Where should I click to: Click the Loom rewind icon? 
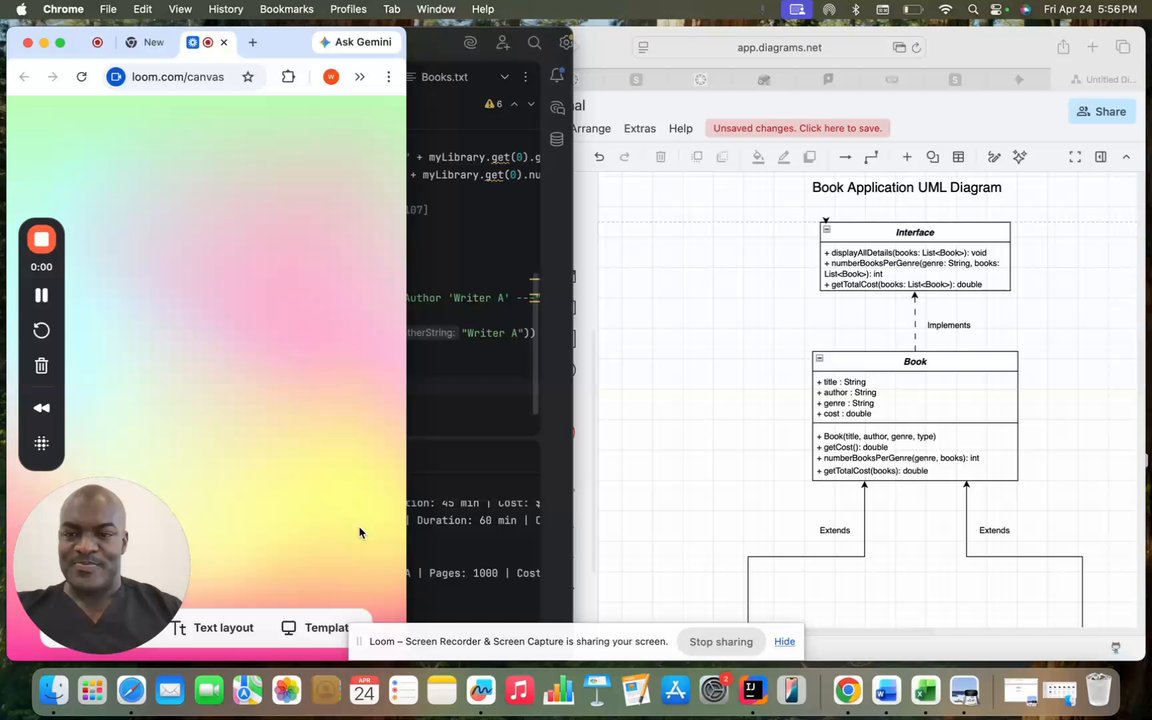(x=41, y=408)
